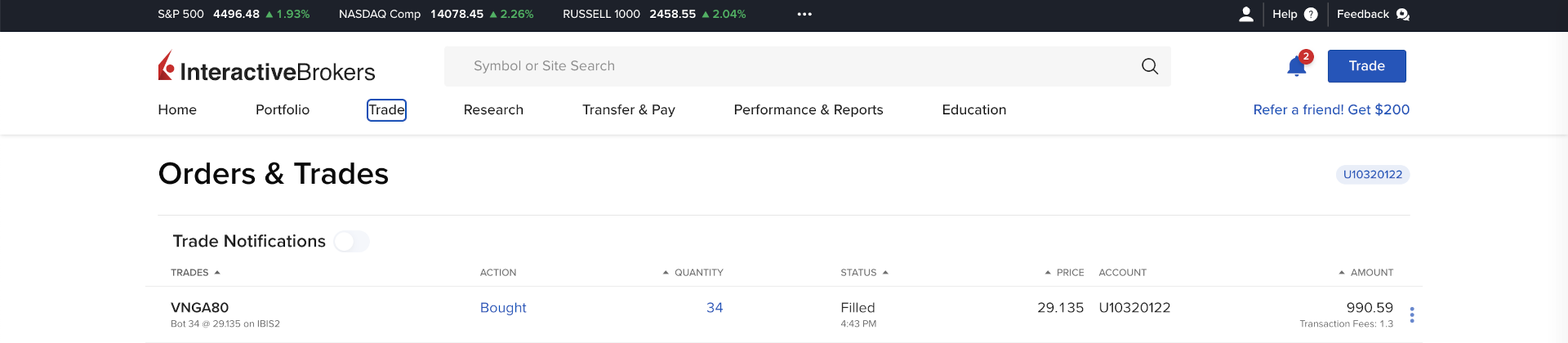Open VNGA80 trade row kebab menu

[x=1412, y=314]
